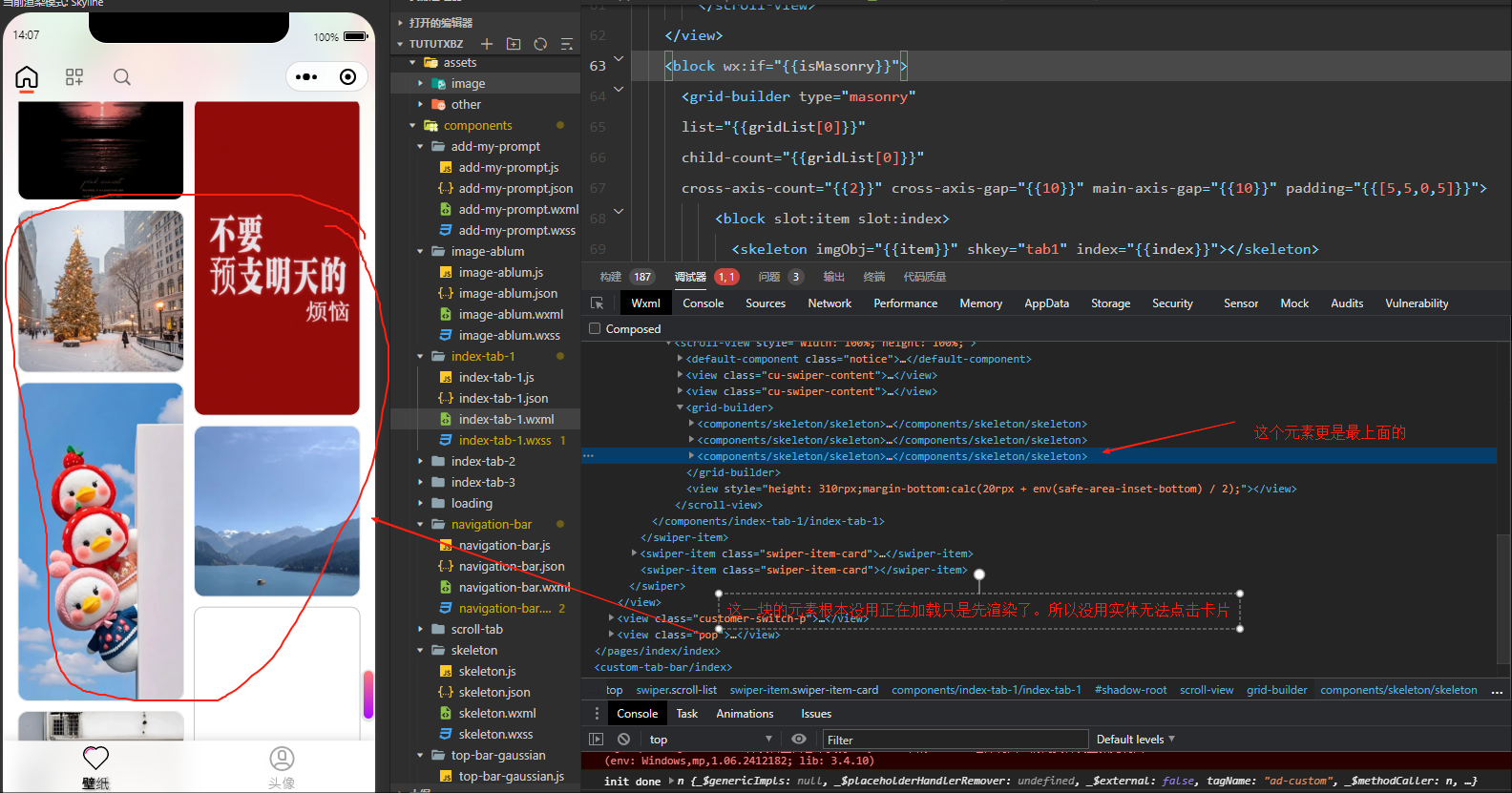Image resolution: width=1512 pixels, height=793 pixels.
Task: Switch to the Network tab
Action: [x=829, y=303]
